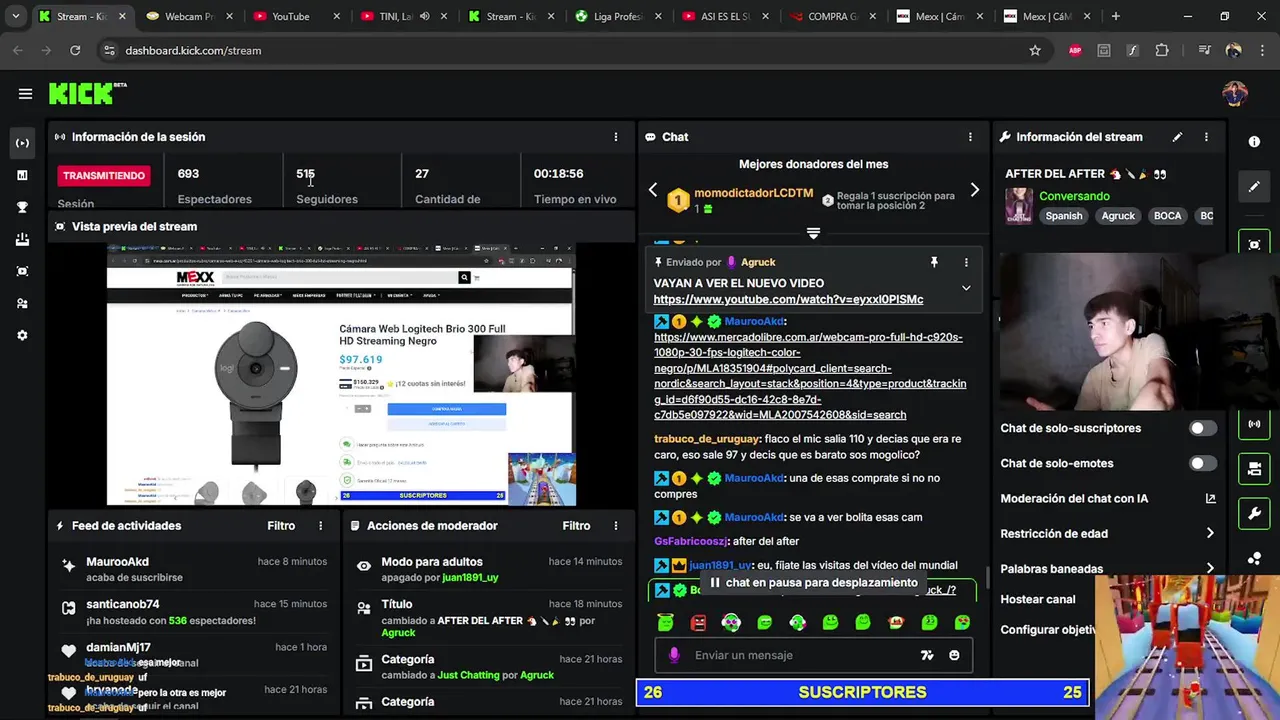Viewport: 1280px width, 720px height.
Task: Click the stream preview thumbnail
Action: 341,374
